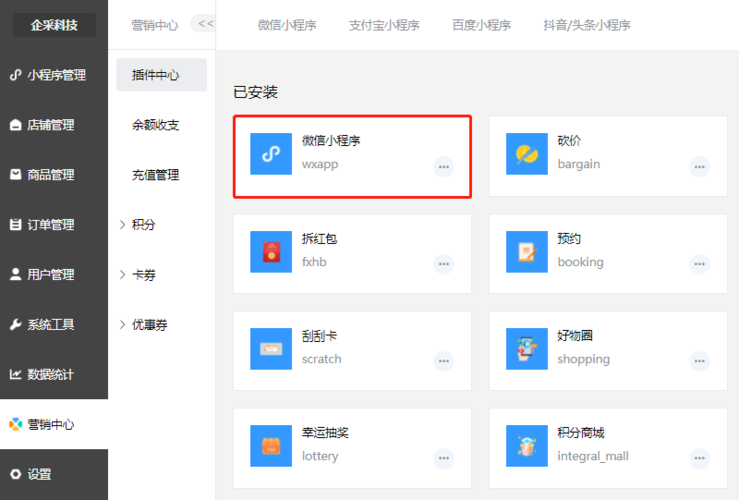Click the 卡券 submenu label
The height and width of the screenshot is (500, 739).
144,275
